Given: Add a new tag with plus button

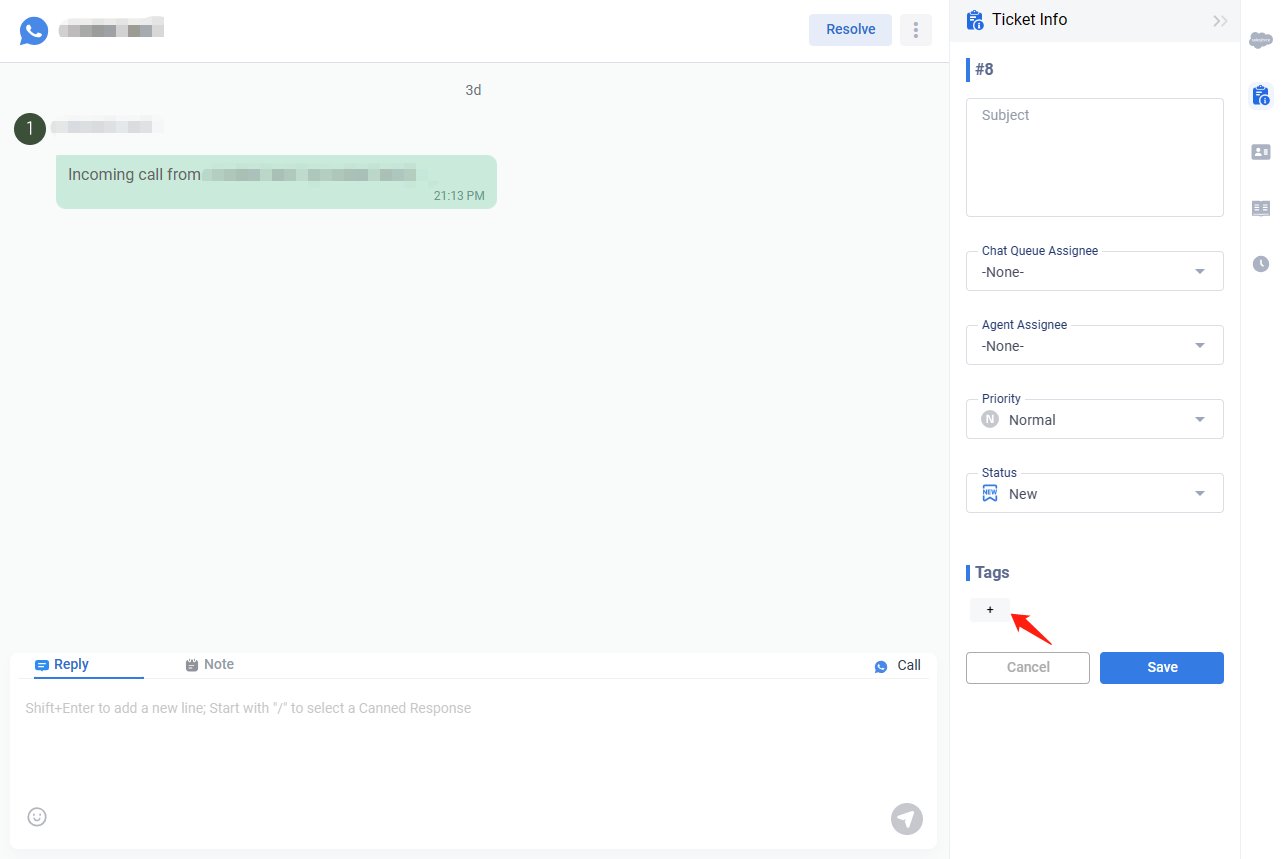Looking at the screenshot, I should 990,610.
